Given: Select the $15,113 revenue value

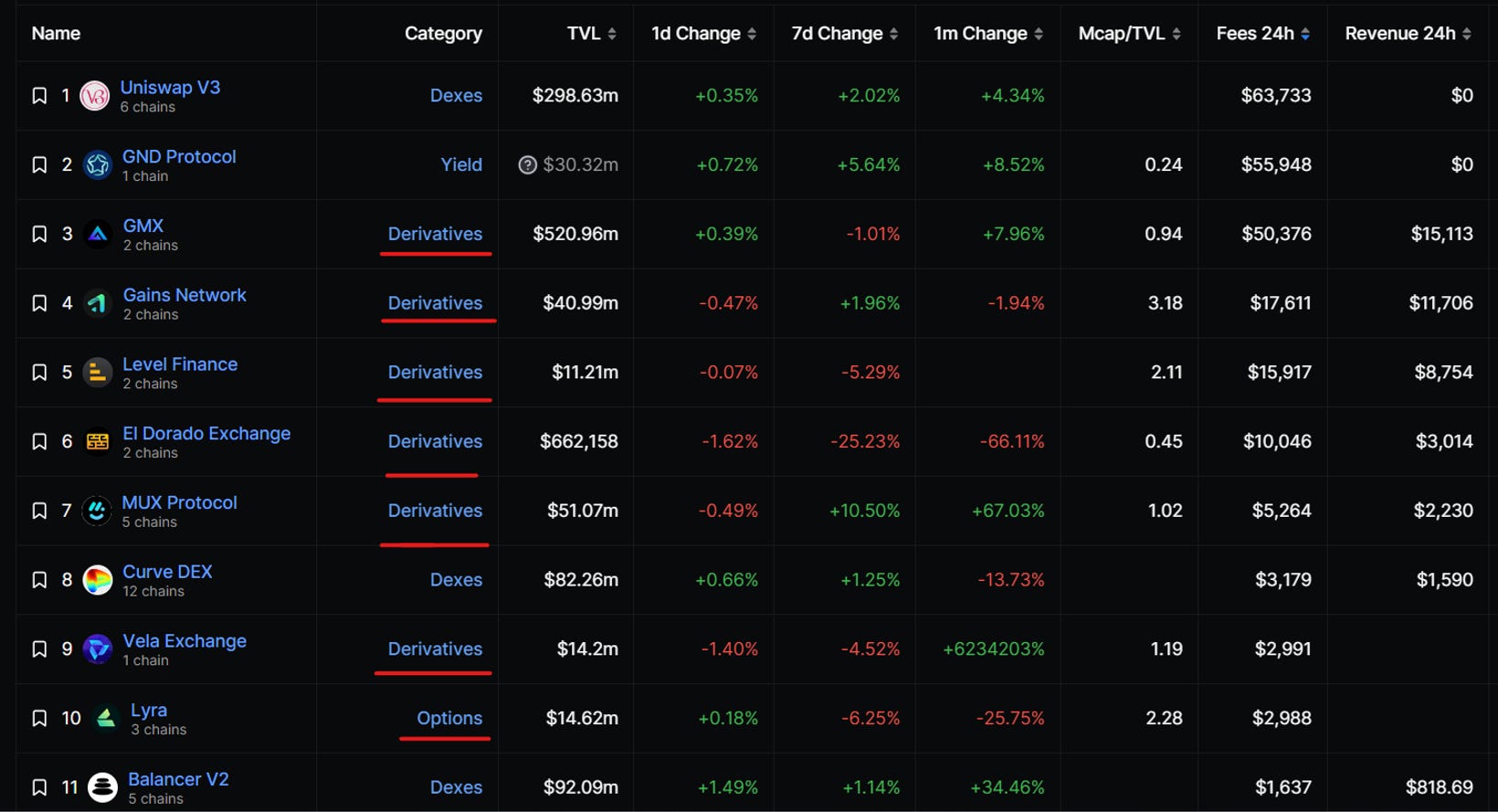Looking at the screenshot, I should tap(1442, 234).
